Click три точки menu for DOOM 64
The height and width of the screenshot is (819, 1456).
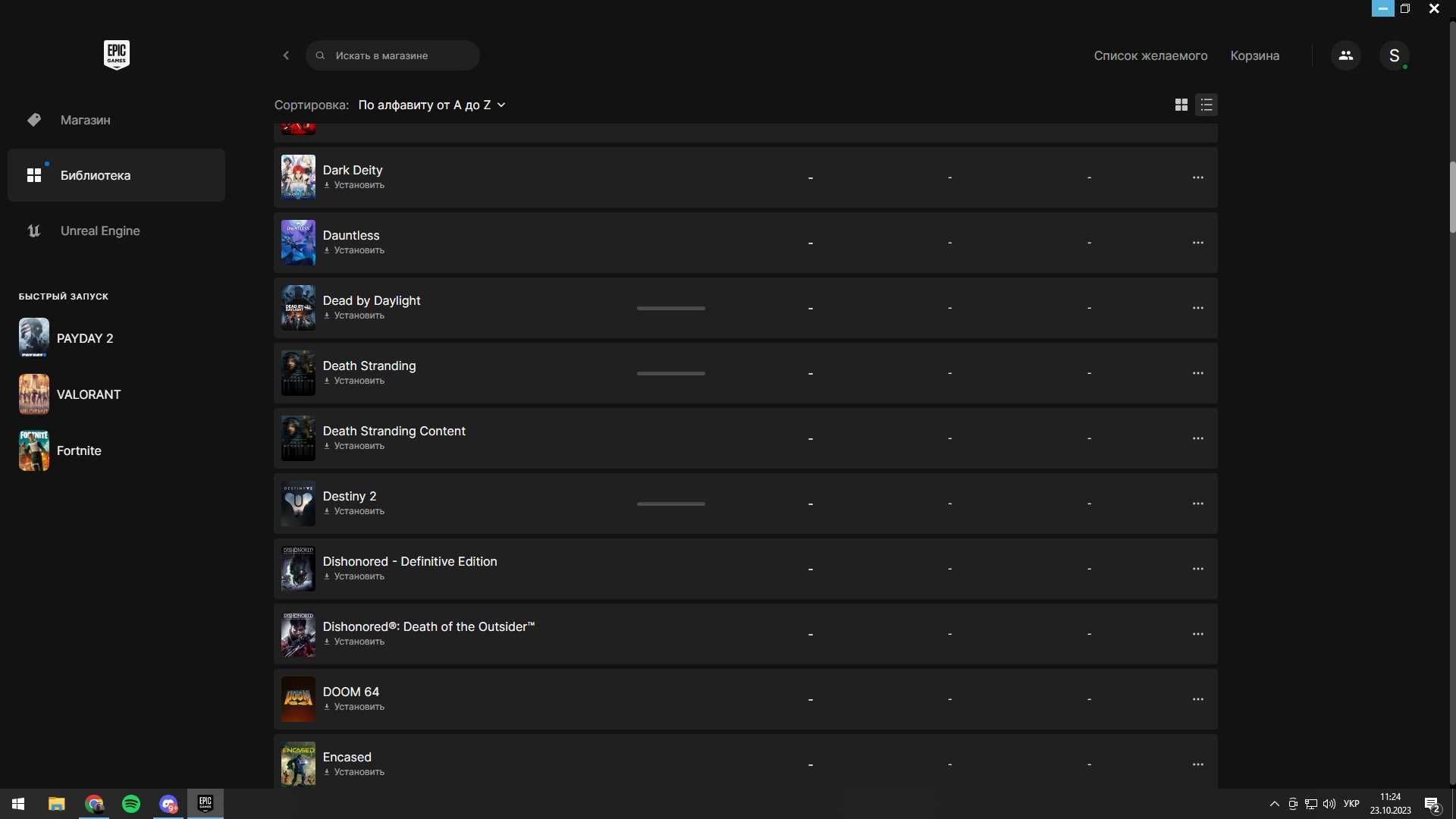tap(1197, 699)
